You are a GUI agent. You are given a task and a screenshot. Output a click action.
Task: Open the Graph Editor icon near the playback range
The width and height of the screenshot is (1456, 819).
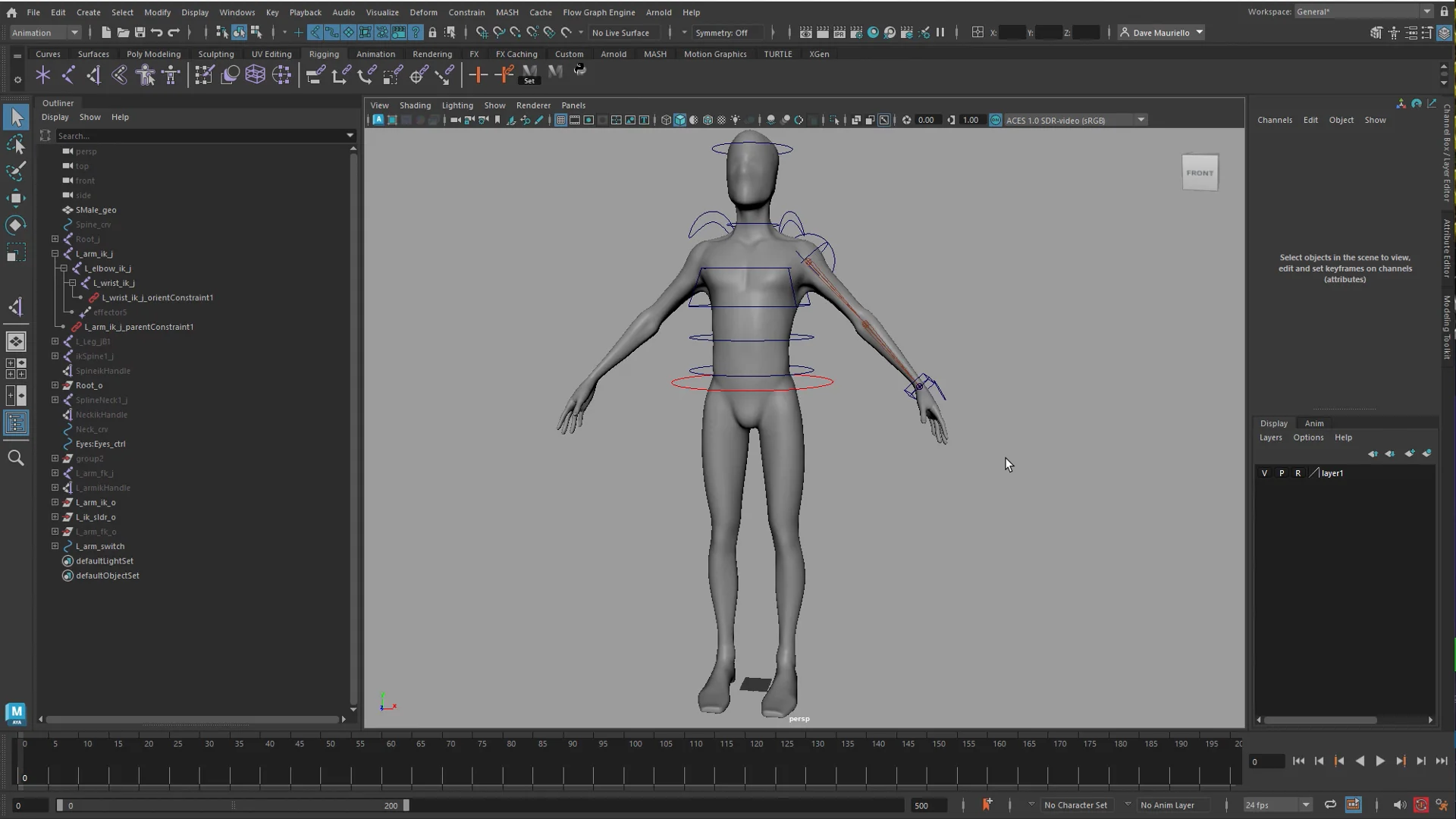tap(1354, 805)
